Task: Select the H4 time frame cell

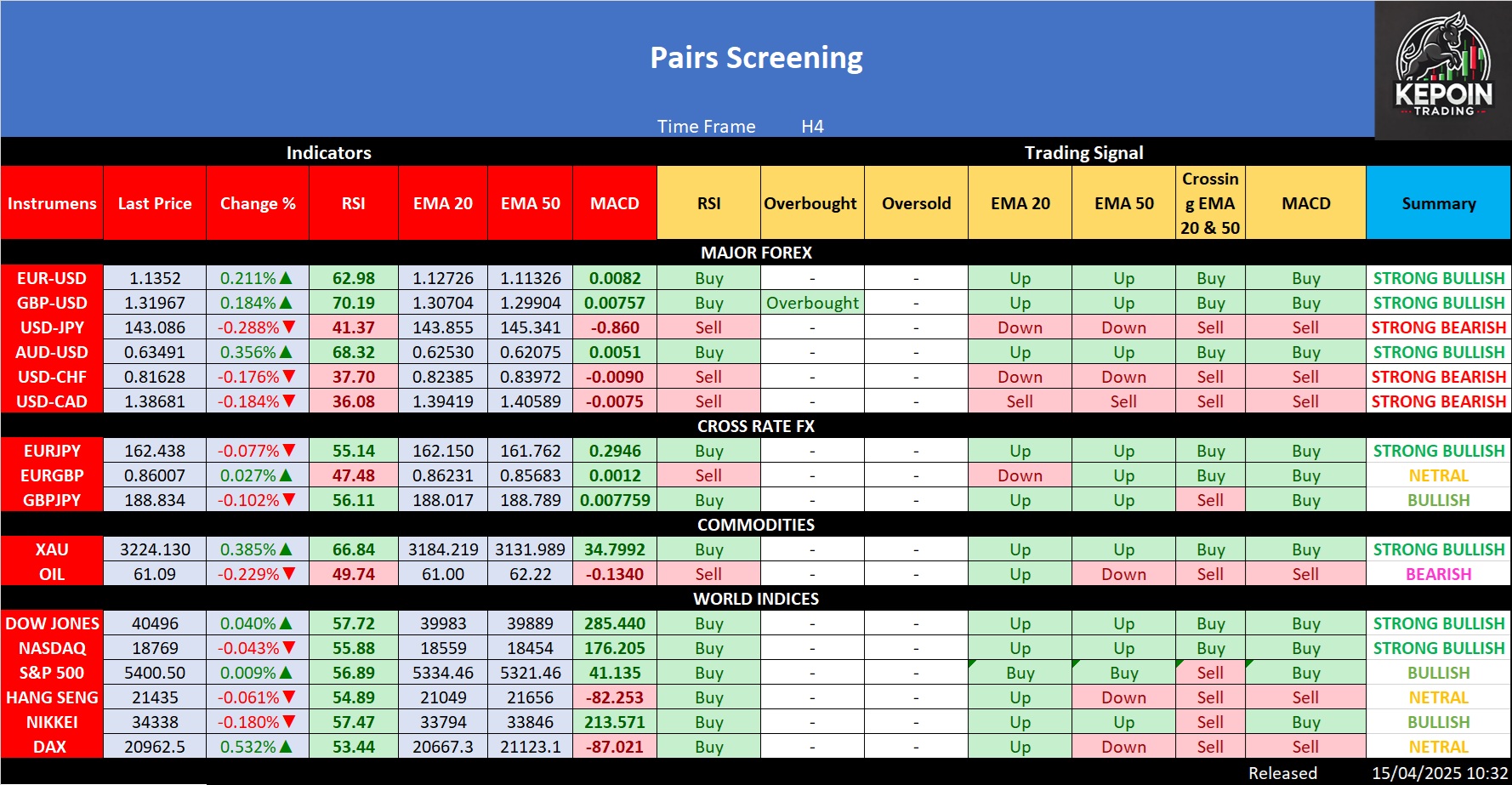Action: click(x=812, y=127)
